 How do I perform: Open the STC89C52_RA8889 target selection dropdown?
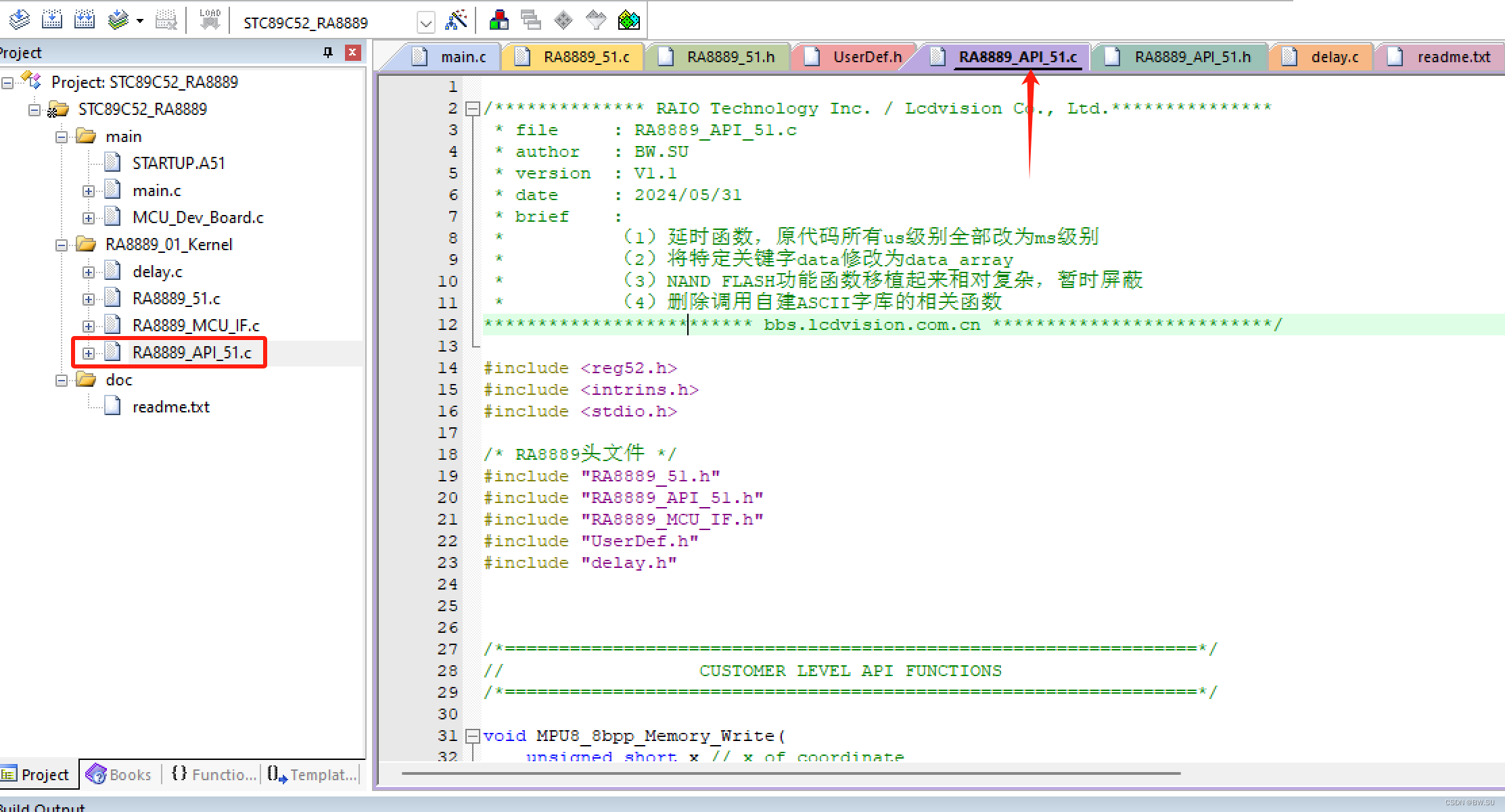pos(425,23)
